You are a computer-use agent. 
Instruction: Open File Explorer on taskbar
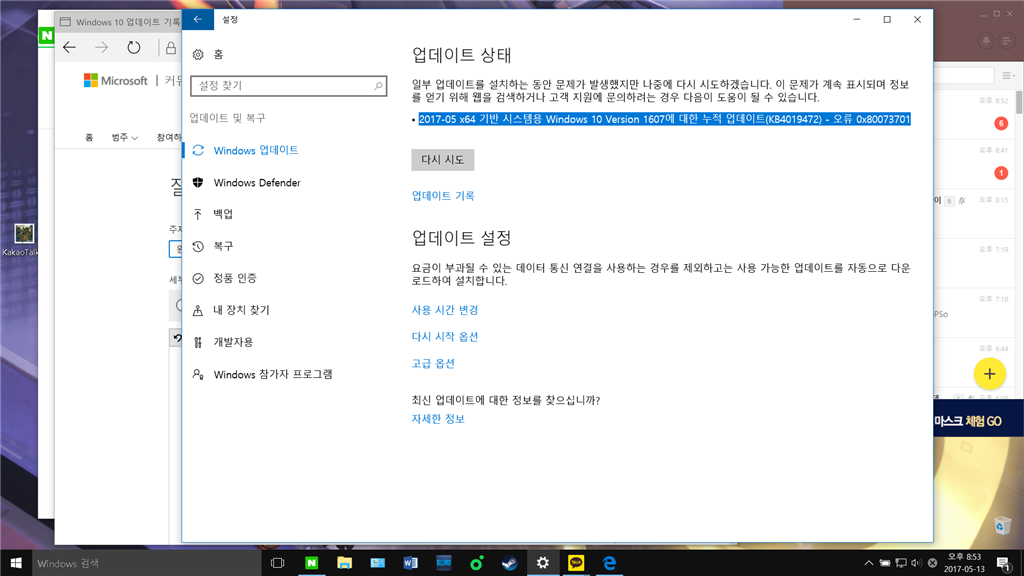point(345,563)
